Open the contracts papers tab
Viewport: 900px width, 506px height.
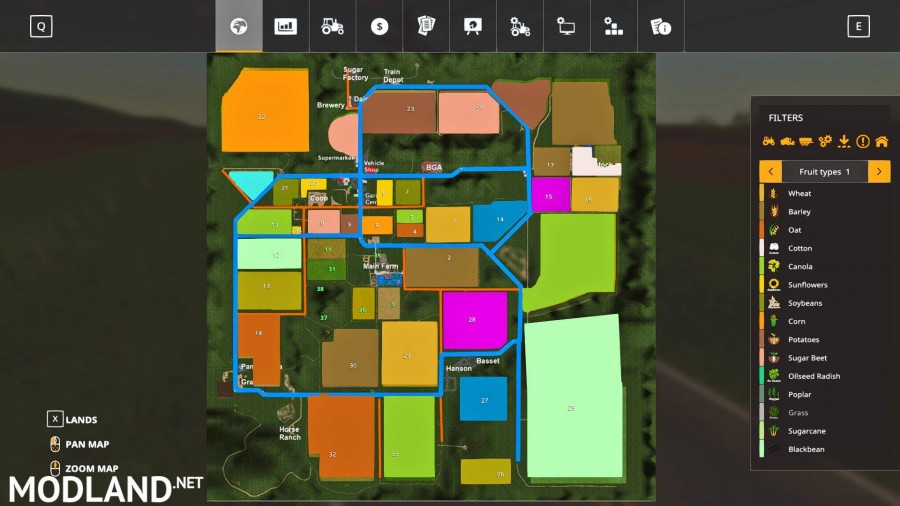point(426,26)
